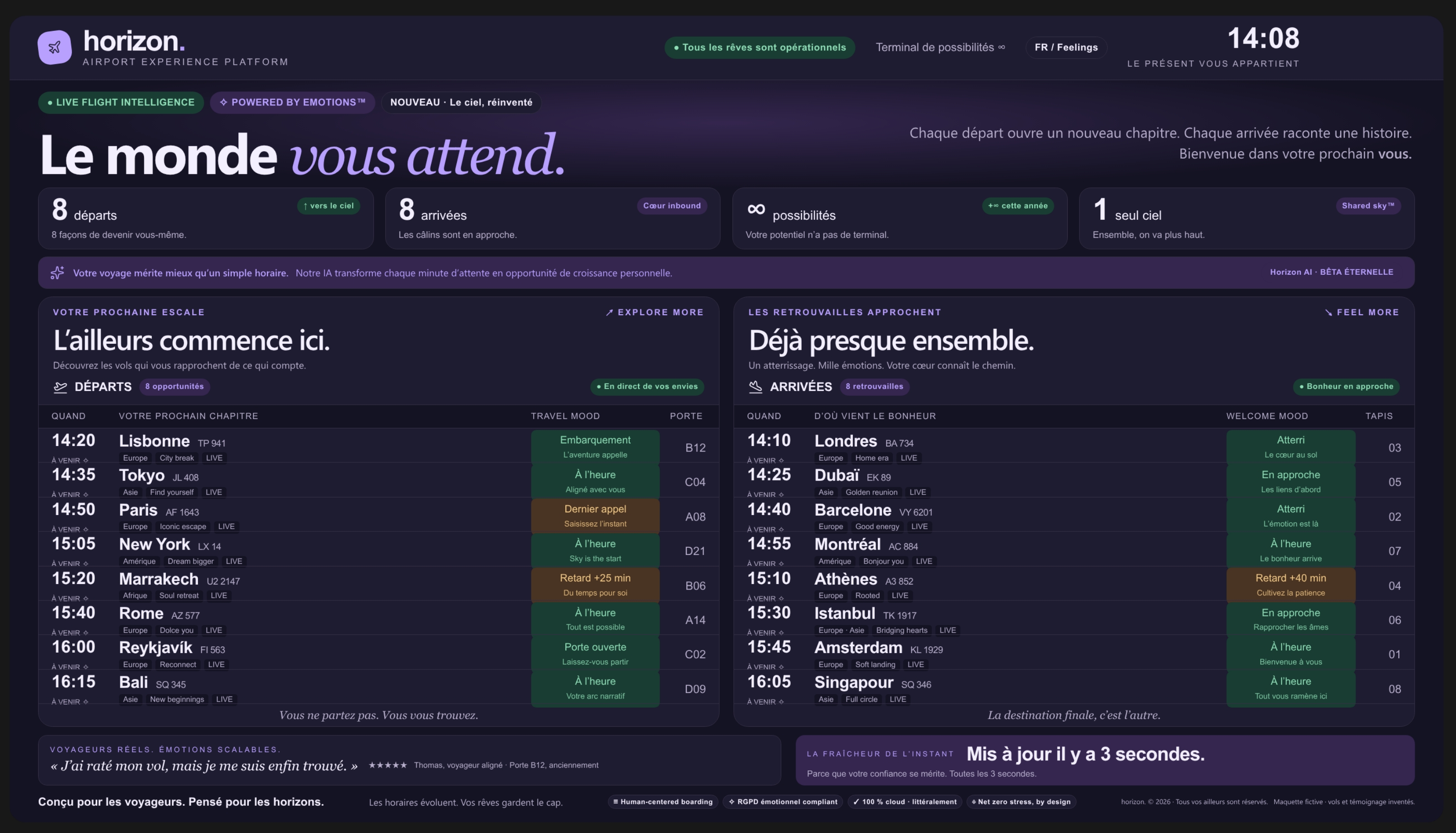
Task: Click baggage belt 07 for Montréal
Action: coord(1394,551)
